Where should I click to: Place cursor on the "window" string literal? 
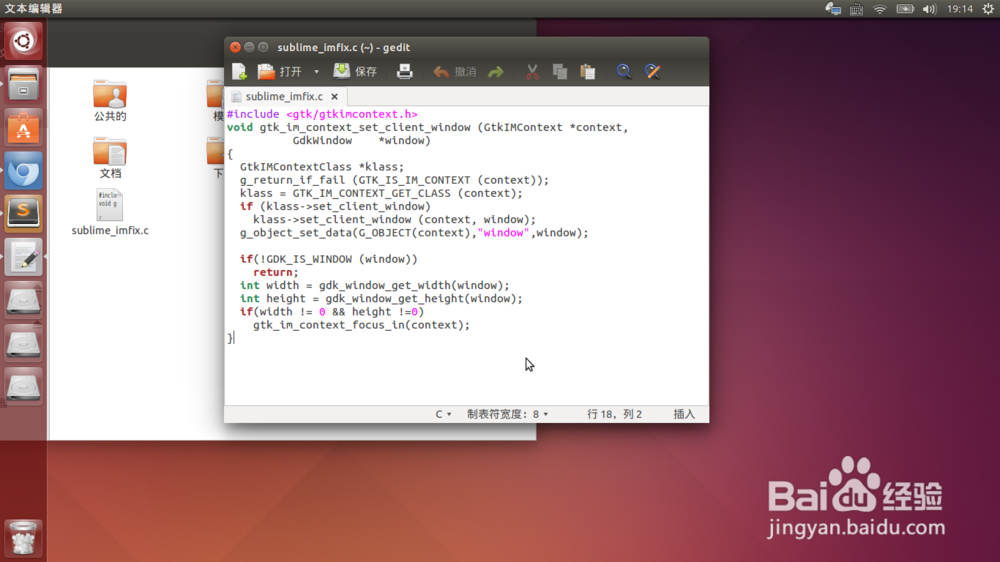(x=503, y=233)
